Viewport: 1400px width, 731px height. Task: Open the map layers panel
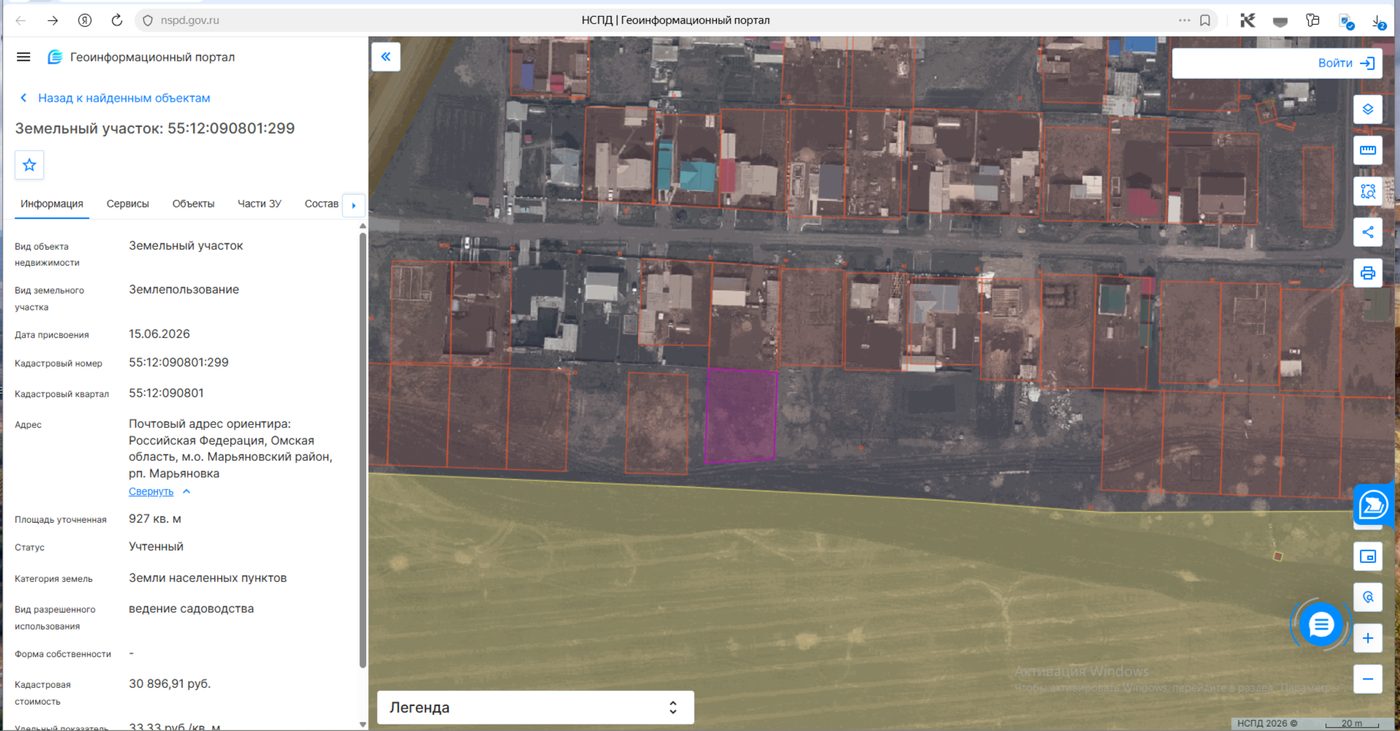click(1368, 109)
